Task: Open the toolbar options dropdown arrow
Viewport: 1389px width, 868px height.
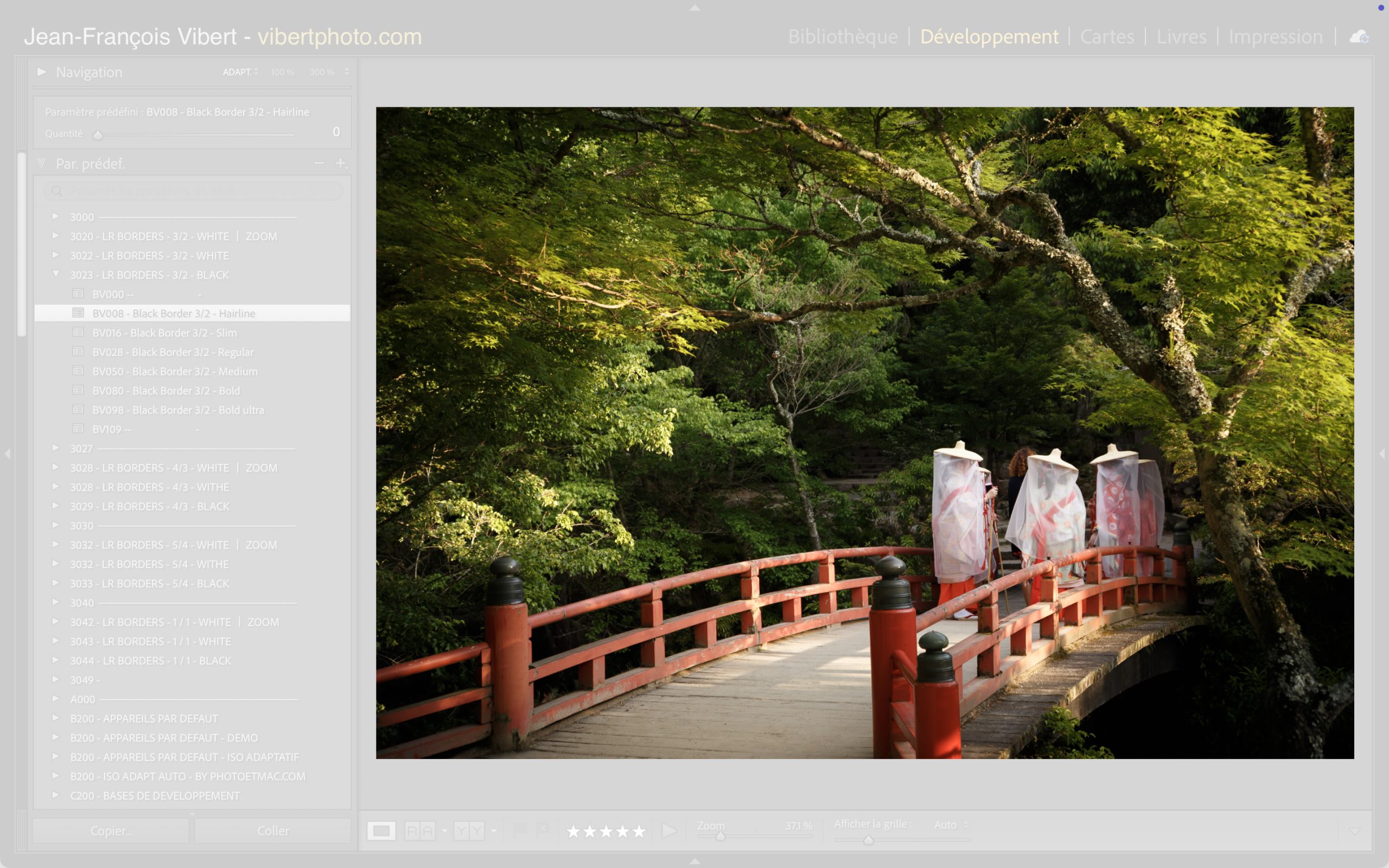Action: click(1355, 831)
